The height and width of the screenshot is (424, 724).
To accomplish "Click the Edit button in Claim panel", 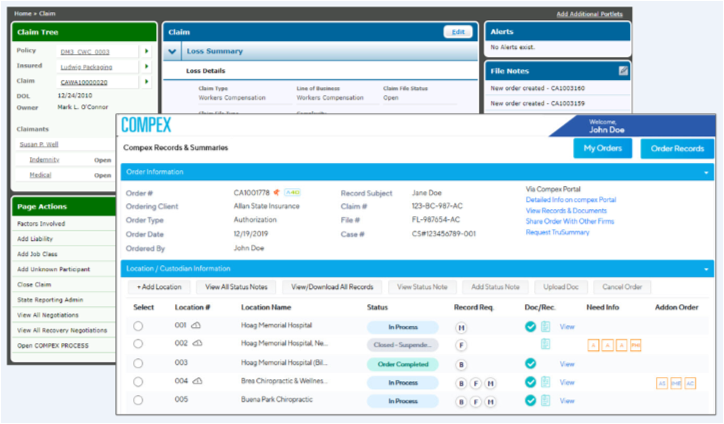I will pyautogui.click(x=458, y=32).
